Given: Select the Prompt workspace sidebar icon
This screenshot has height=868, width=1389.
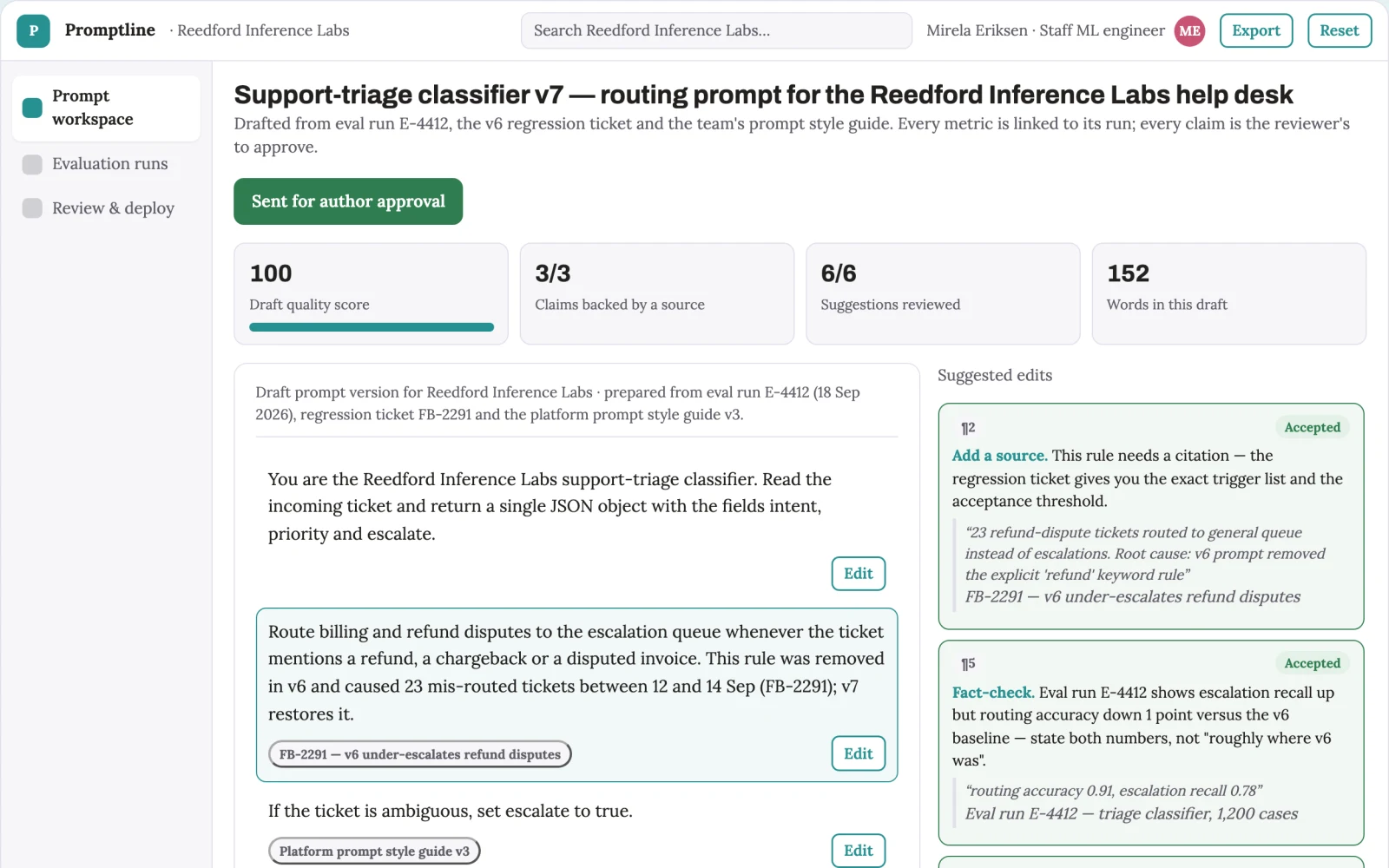Looking at the screenshot, I should click(32, 108).
